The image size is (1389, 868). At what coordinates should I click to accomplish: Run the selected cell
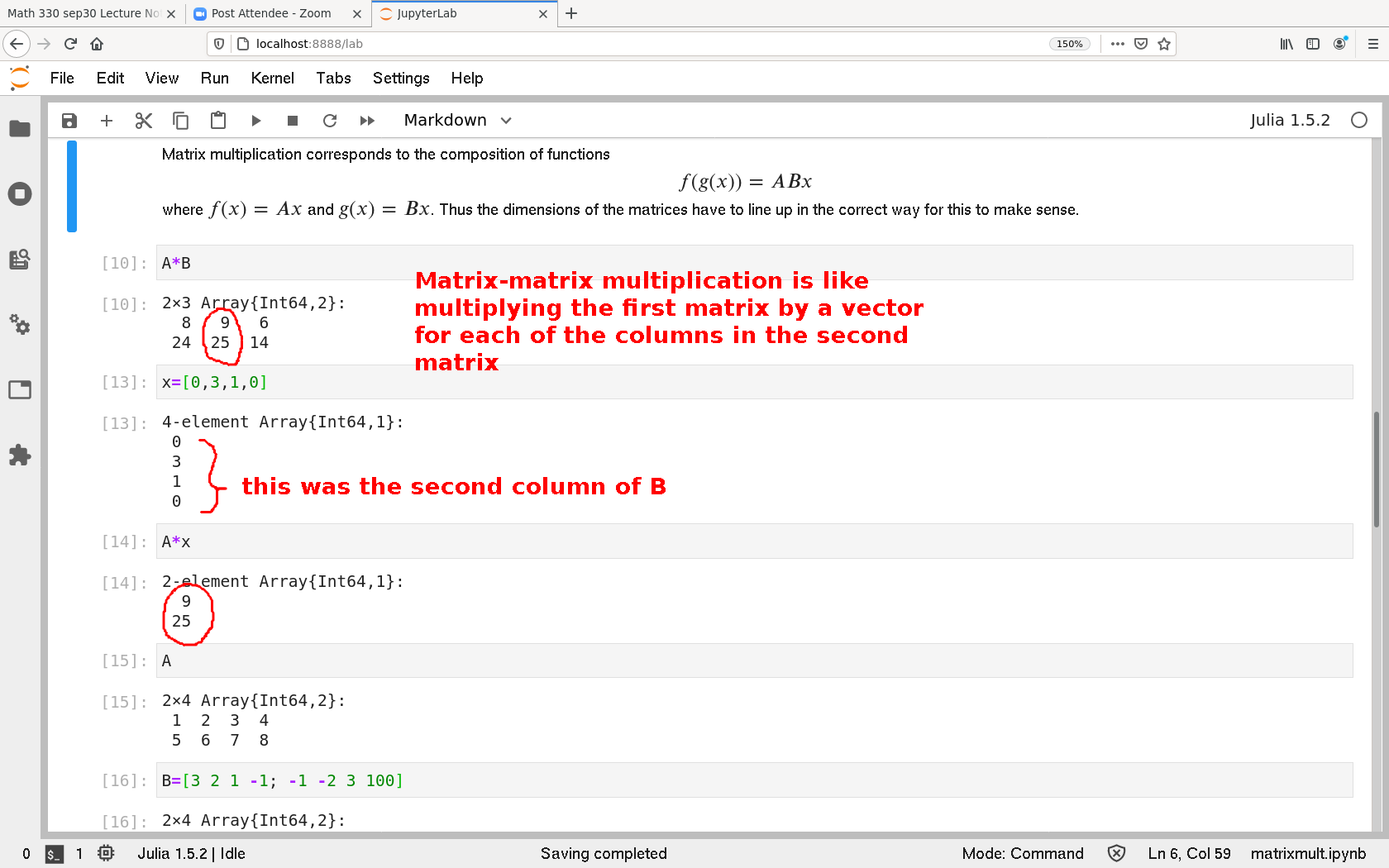[256, 121]
